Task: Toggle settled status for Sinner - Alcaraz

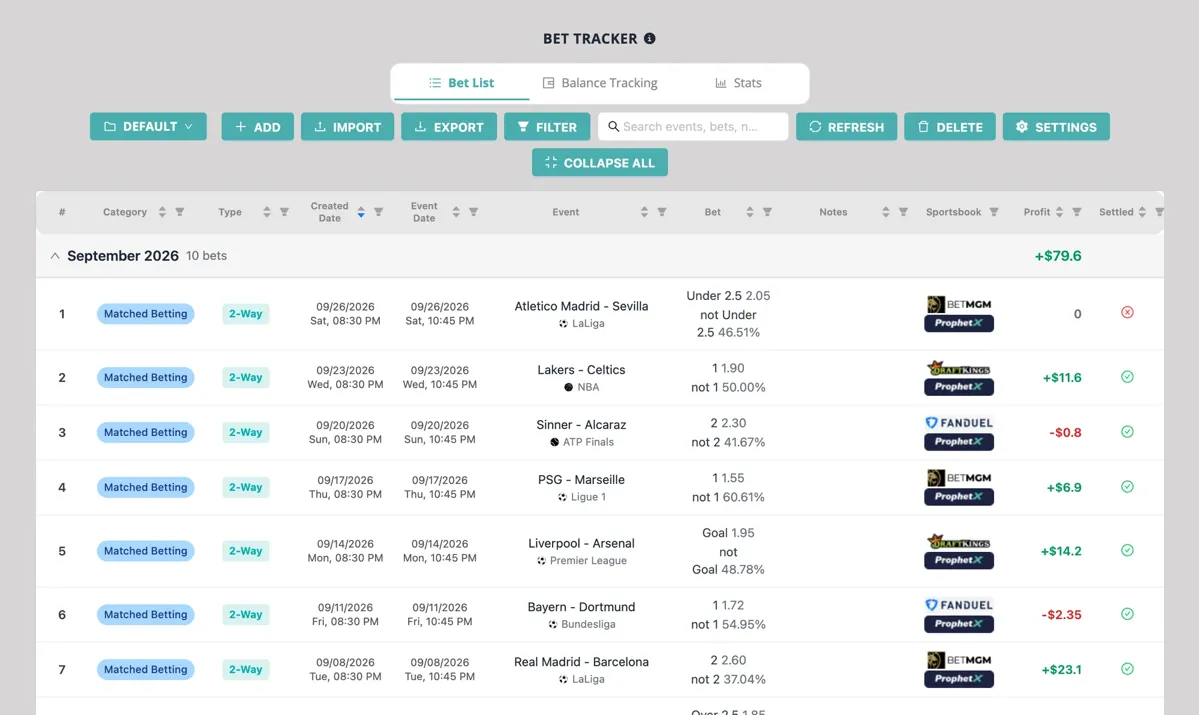Action: [x=1127, y=431]
